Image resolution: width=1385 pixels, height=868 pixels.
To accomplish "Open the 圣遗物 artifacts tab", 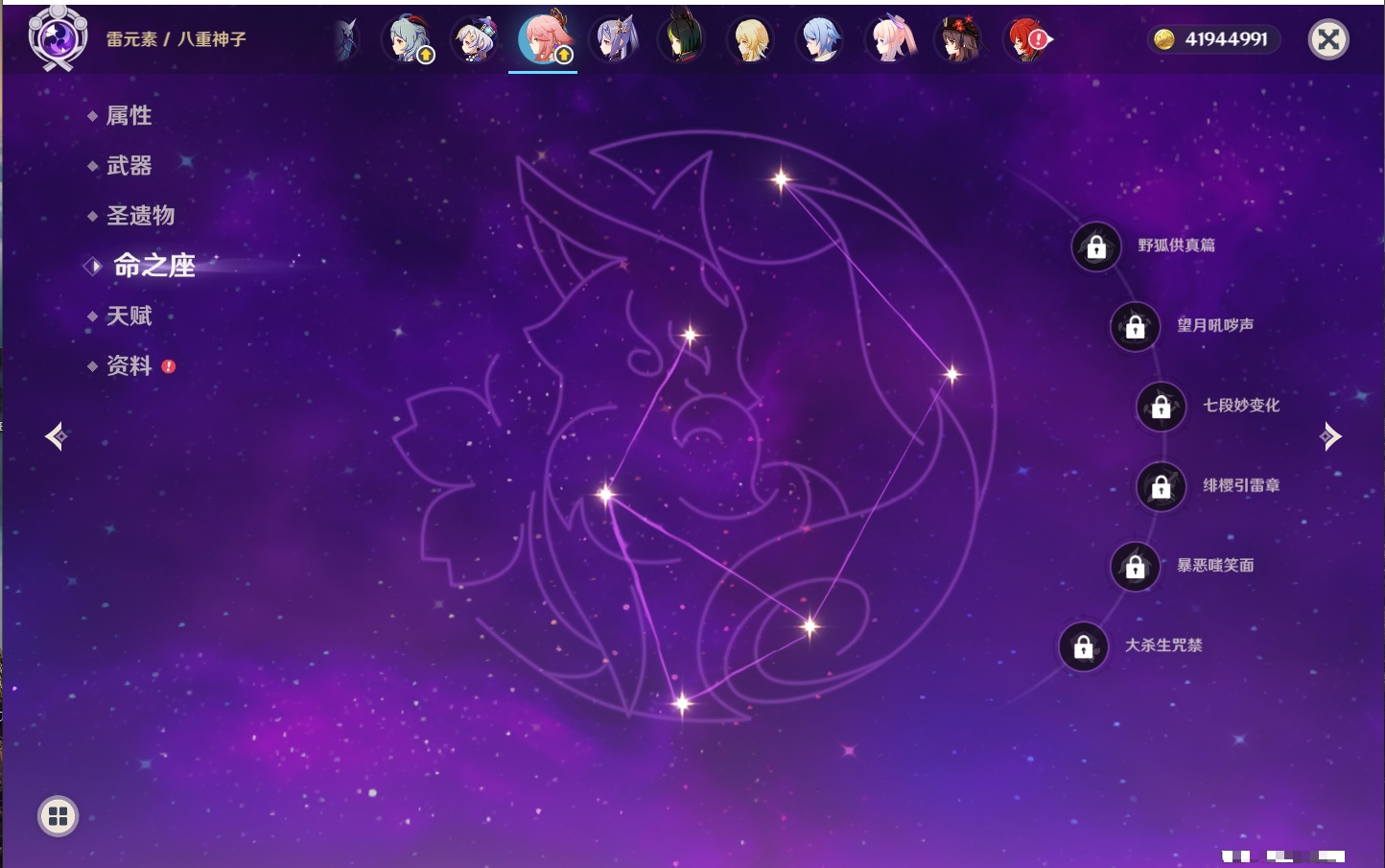I will click(x=140, y=216).
